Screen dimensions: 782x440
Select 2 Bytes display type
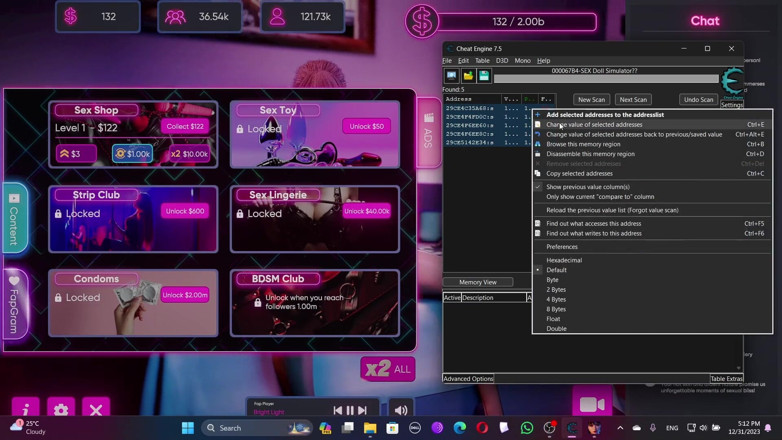point(652,289)
